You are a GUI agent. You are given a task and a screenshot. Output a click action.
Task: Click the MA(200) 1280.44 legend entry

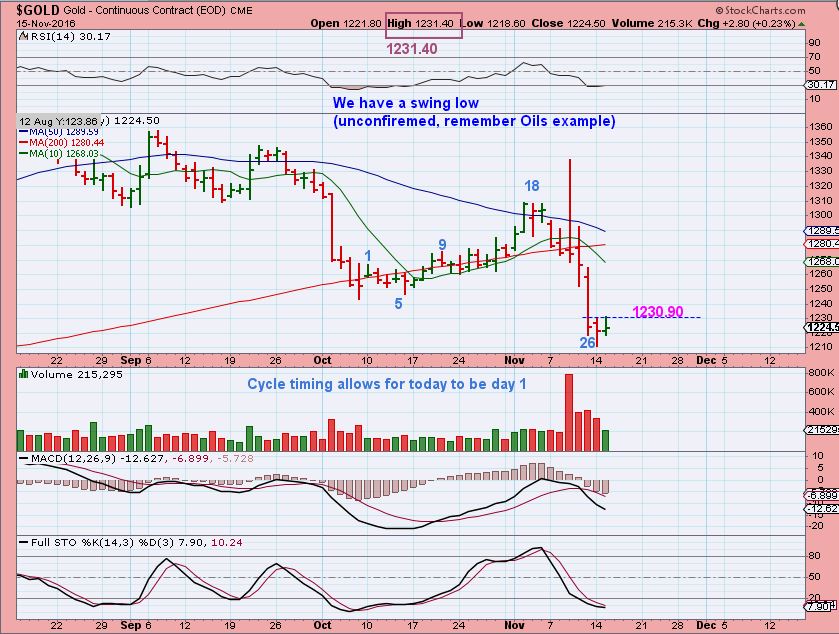pyautogui.click(x=62, y=143)
